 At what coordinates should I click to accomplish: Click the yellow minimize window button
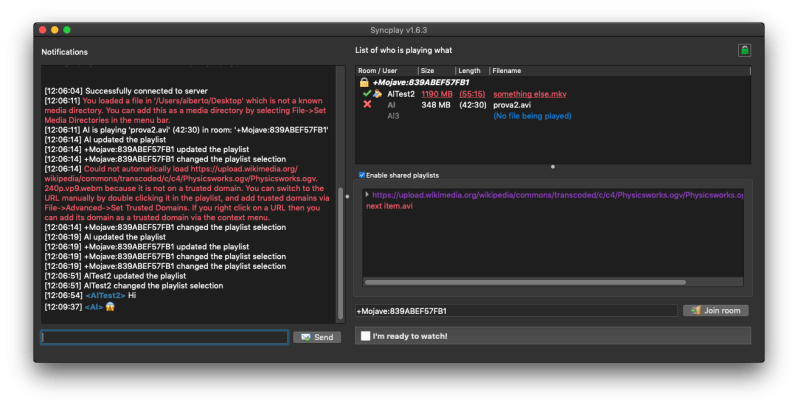click(x=54, y=30)
